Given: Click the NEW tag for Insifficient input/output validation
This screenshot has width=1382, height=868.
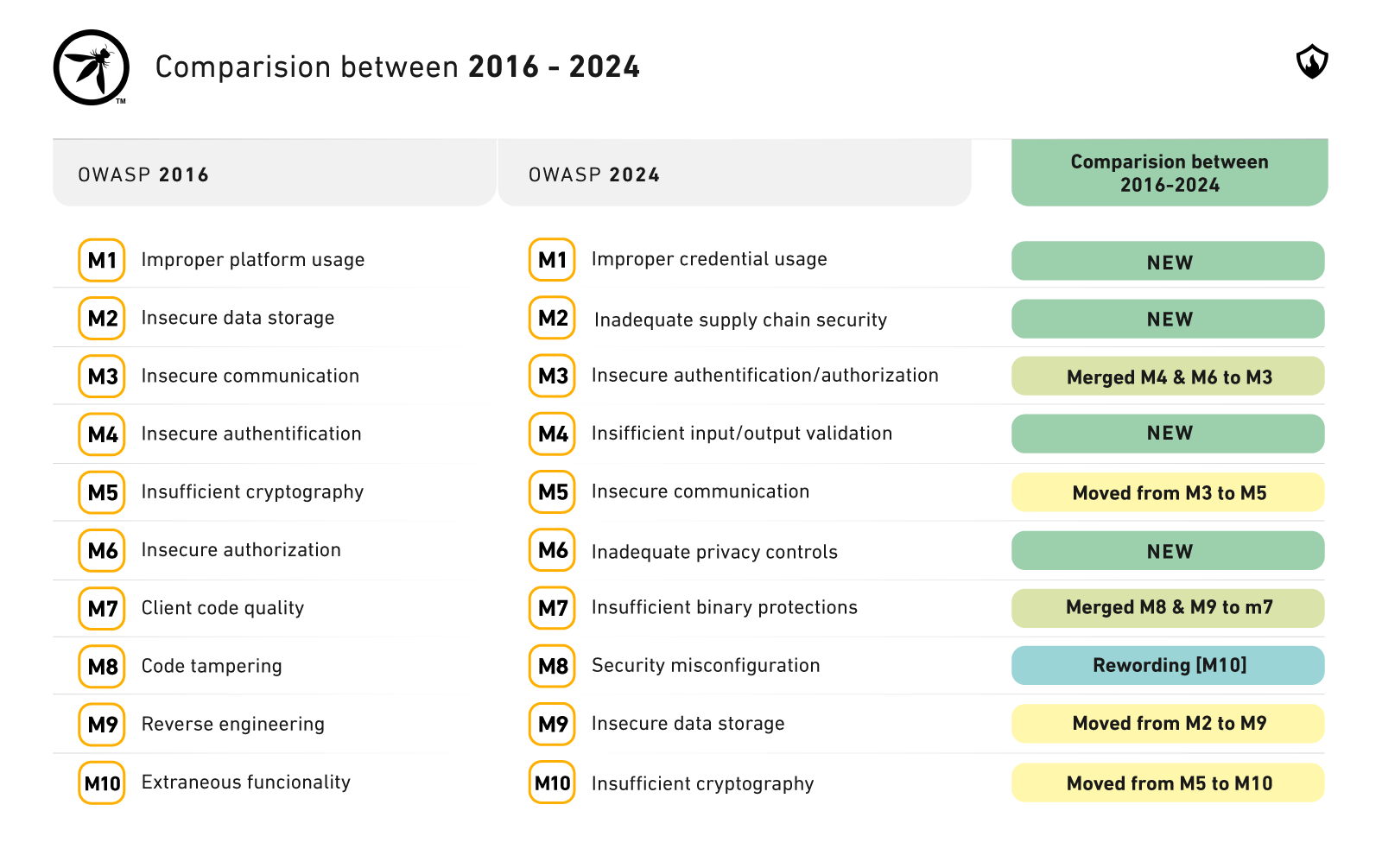Looking at the screenshot, I should [x=1168, y=434].
